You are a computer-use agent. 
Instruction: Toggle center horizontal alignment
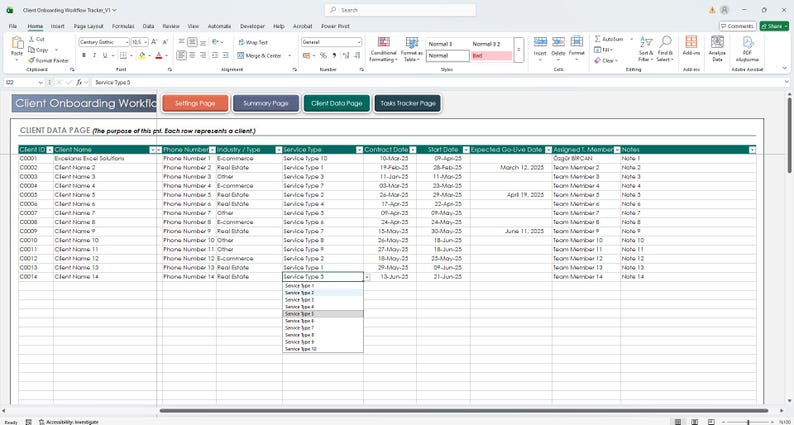point(192,55)
